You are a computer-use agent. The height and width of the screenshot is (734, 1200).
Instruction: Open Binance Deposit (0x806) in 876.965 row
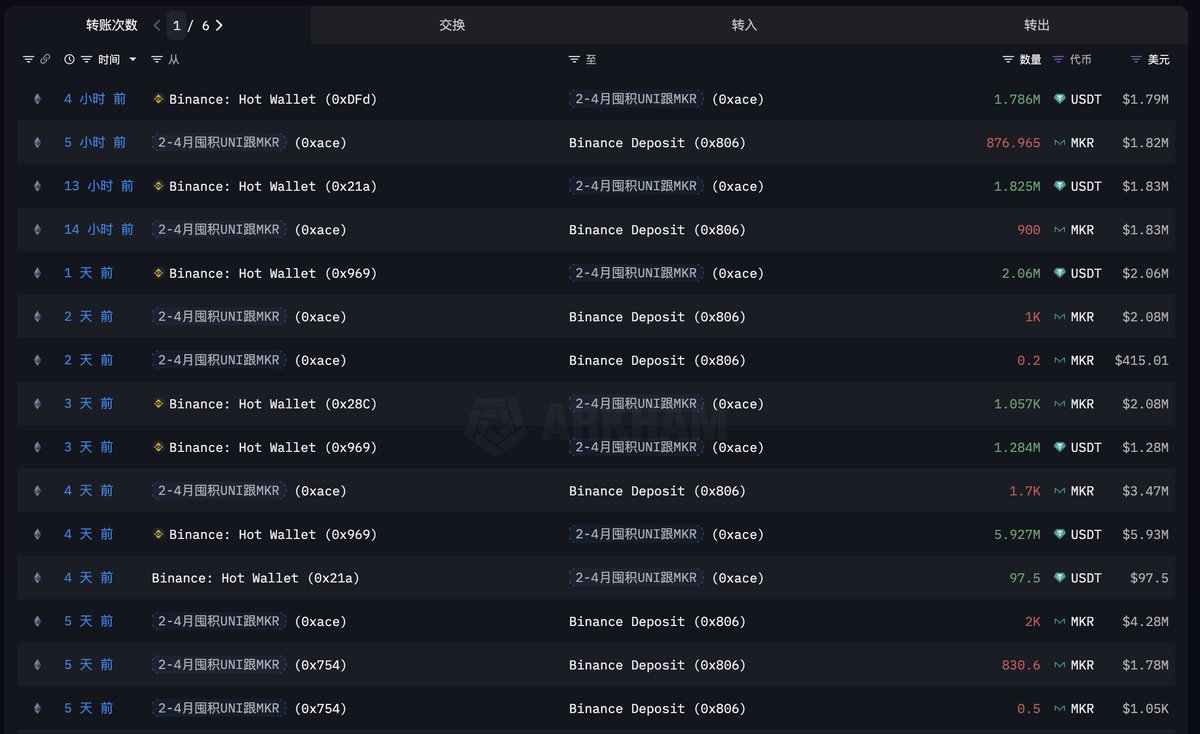[x=657, y=143]
